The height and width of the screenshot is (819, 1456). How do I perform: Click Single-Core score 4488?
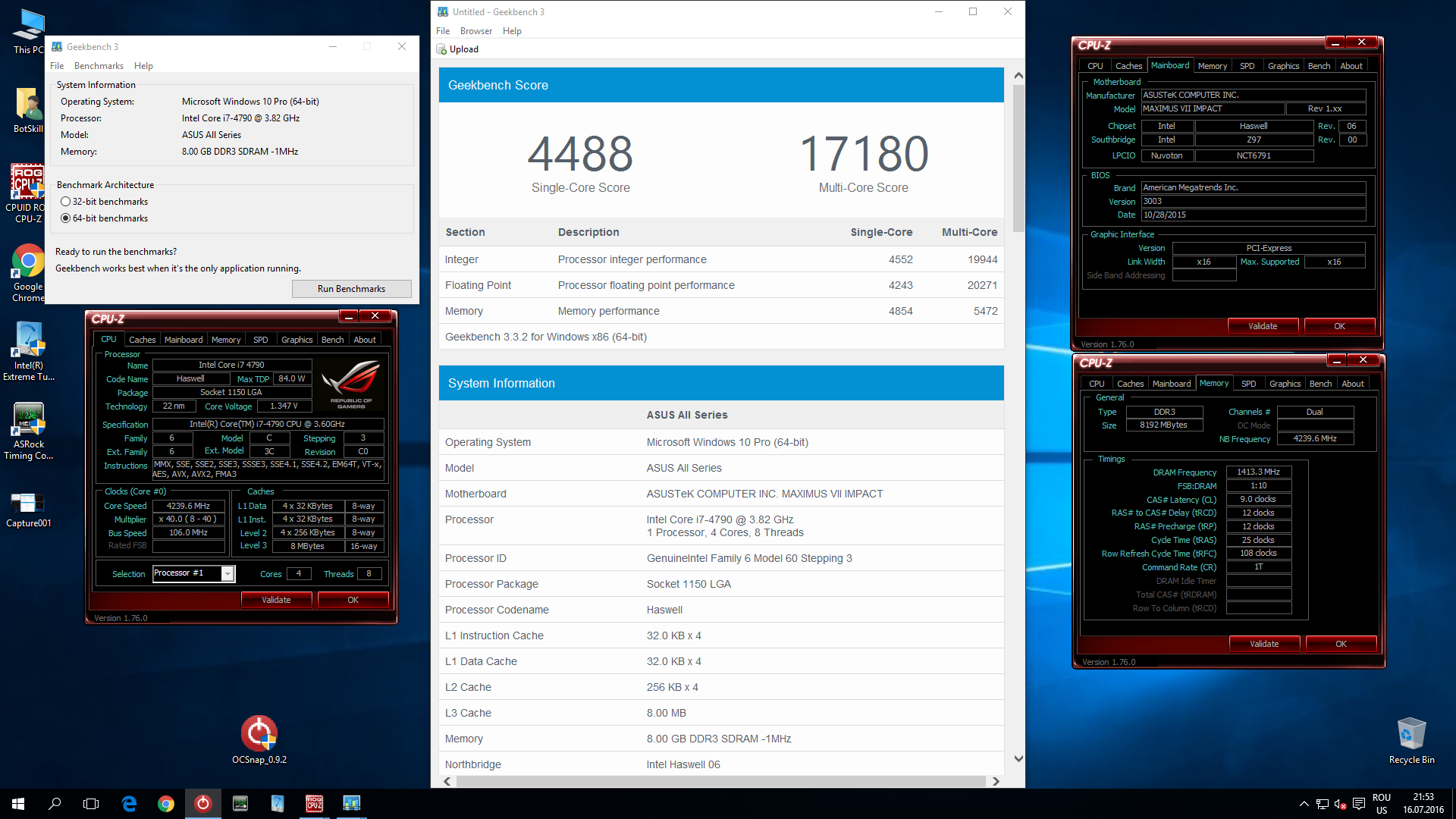pos(580,154)
